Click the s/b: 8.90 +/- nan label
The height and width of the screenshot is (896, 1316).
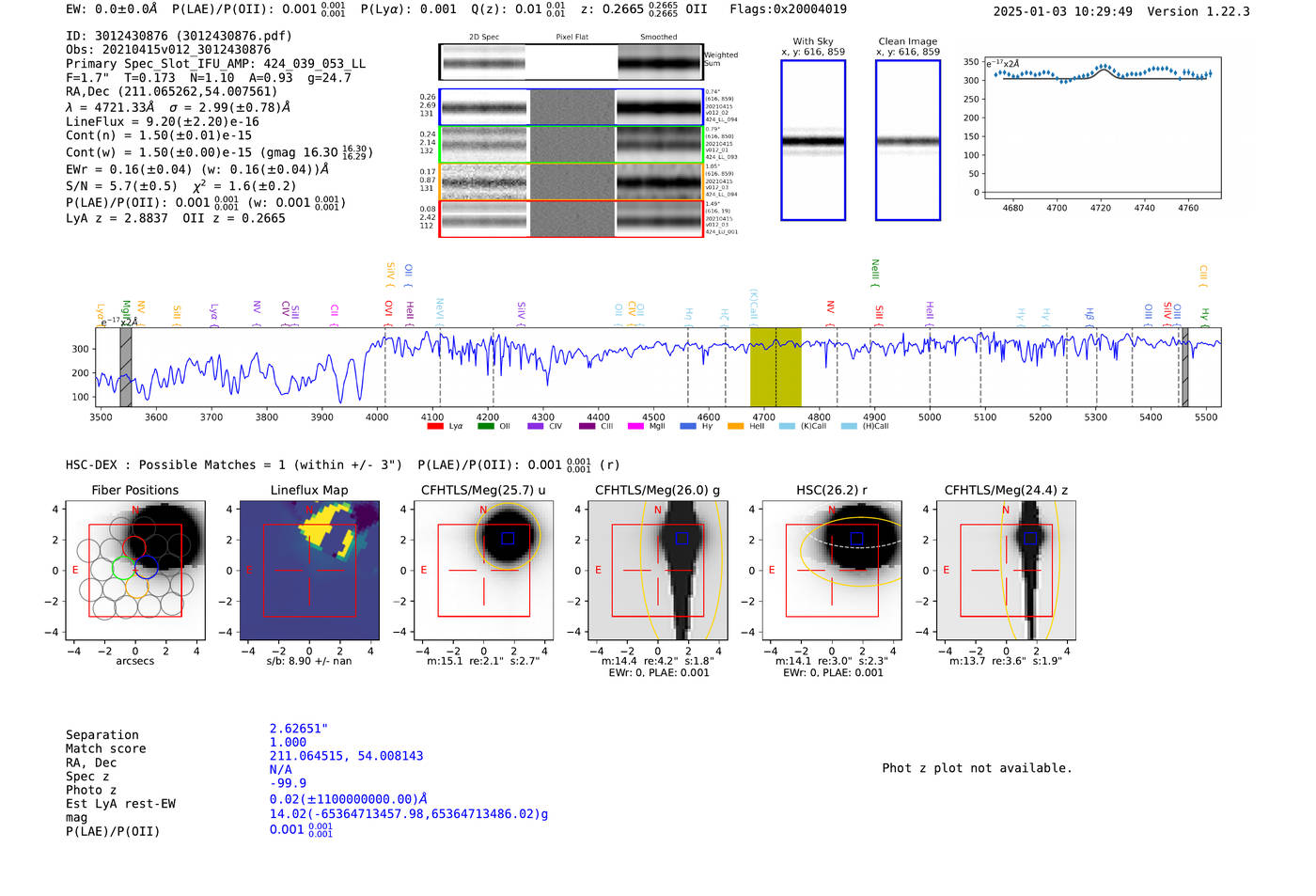point(309,661)
